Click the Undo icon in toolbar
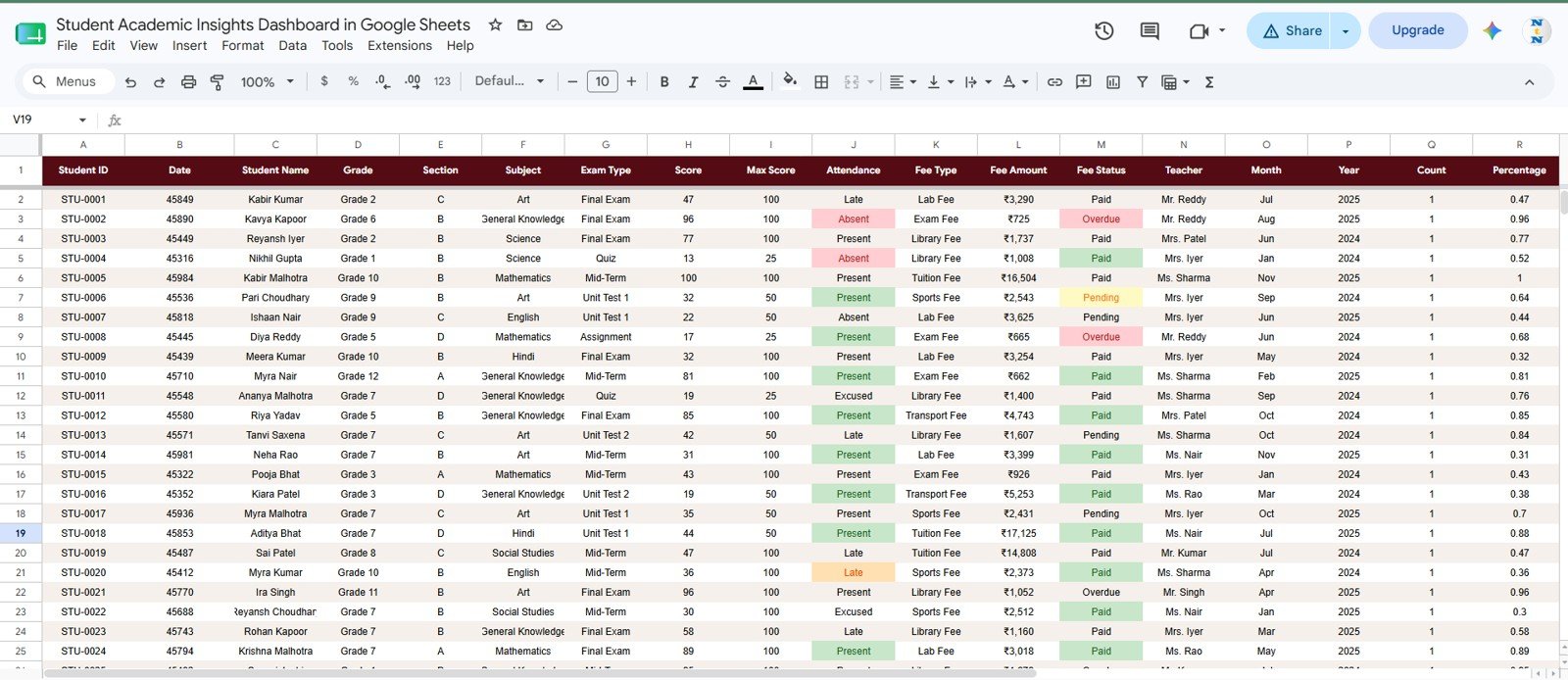 click(130, 82)
